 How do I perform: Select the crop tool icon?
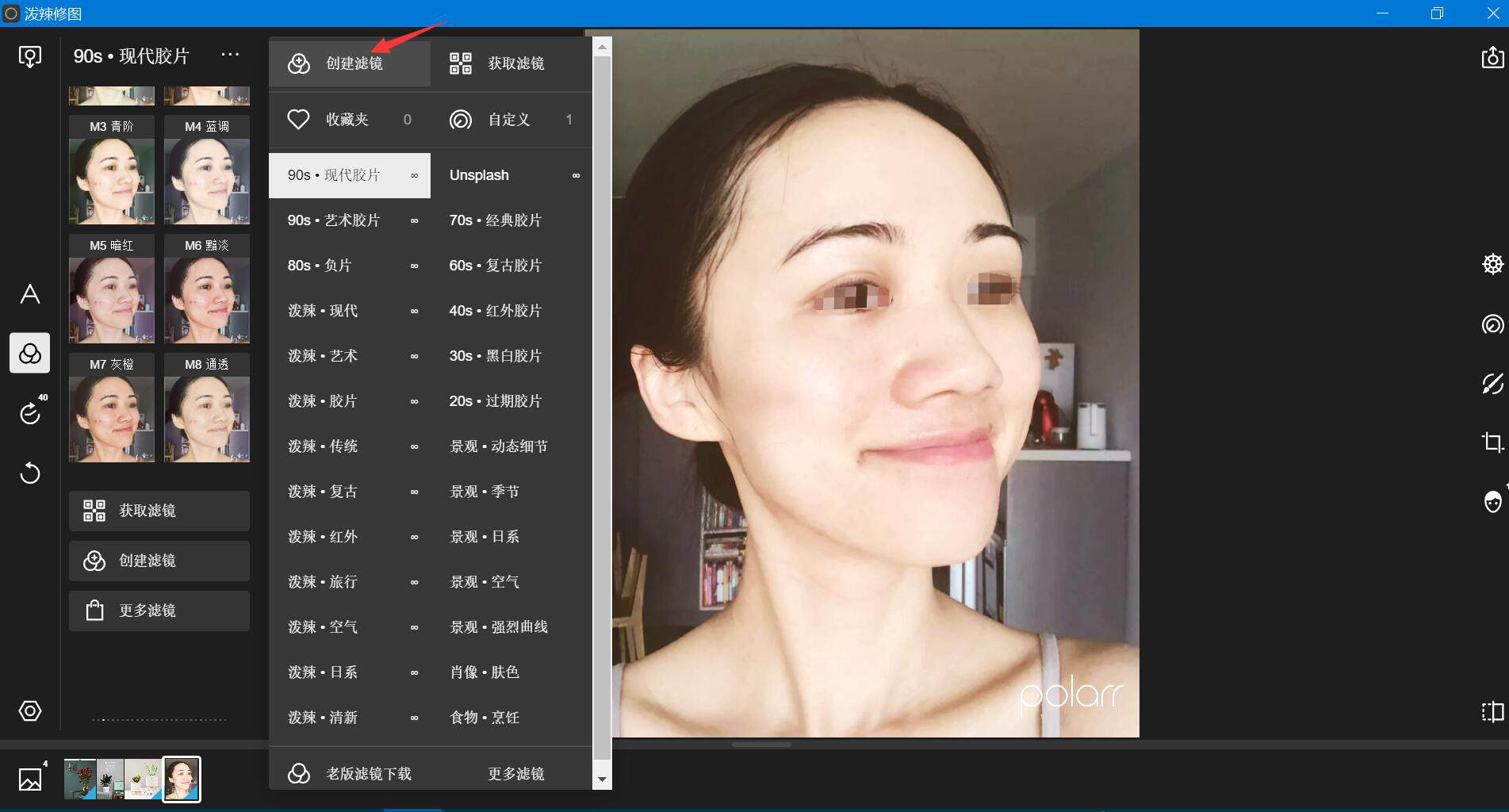(1492, 442)
